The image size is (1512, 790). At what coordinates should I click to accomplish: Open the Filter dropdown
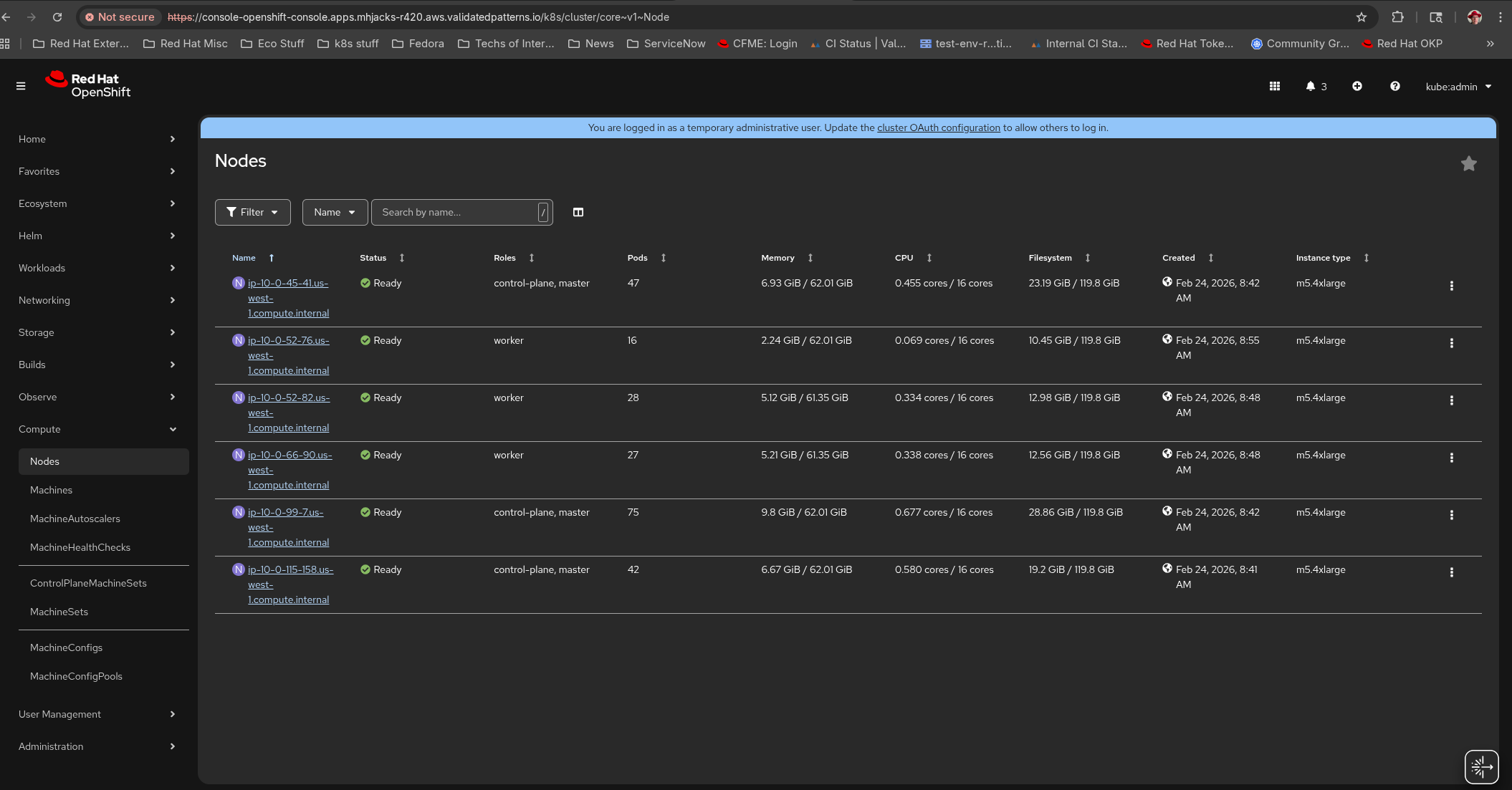[x=252, y=212]
